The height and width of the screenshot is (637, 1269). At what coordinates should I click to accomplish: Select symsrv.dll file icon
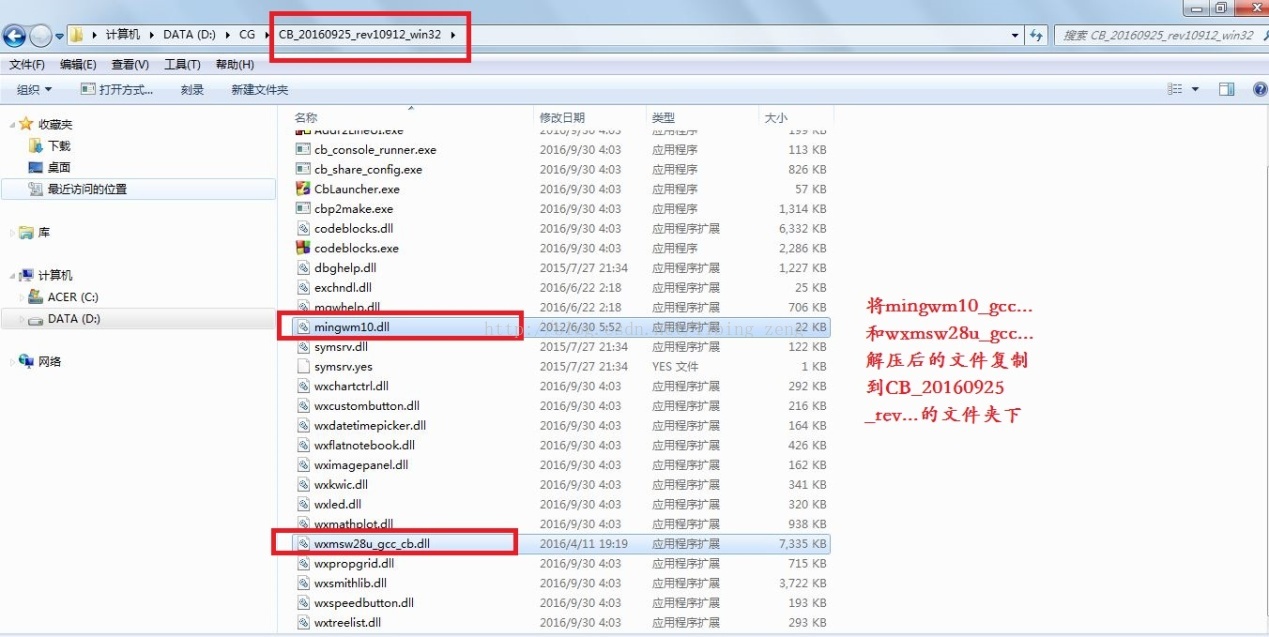tap(304, 347)
